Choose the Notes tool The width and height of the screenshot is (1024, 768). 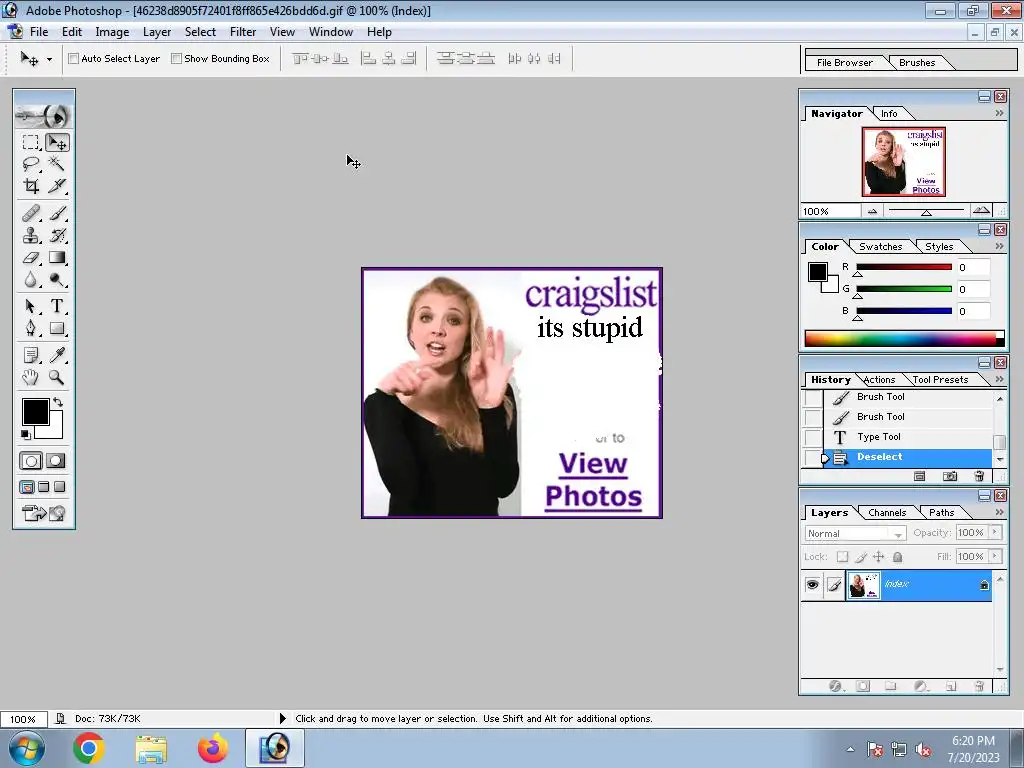click(31, 355)
